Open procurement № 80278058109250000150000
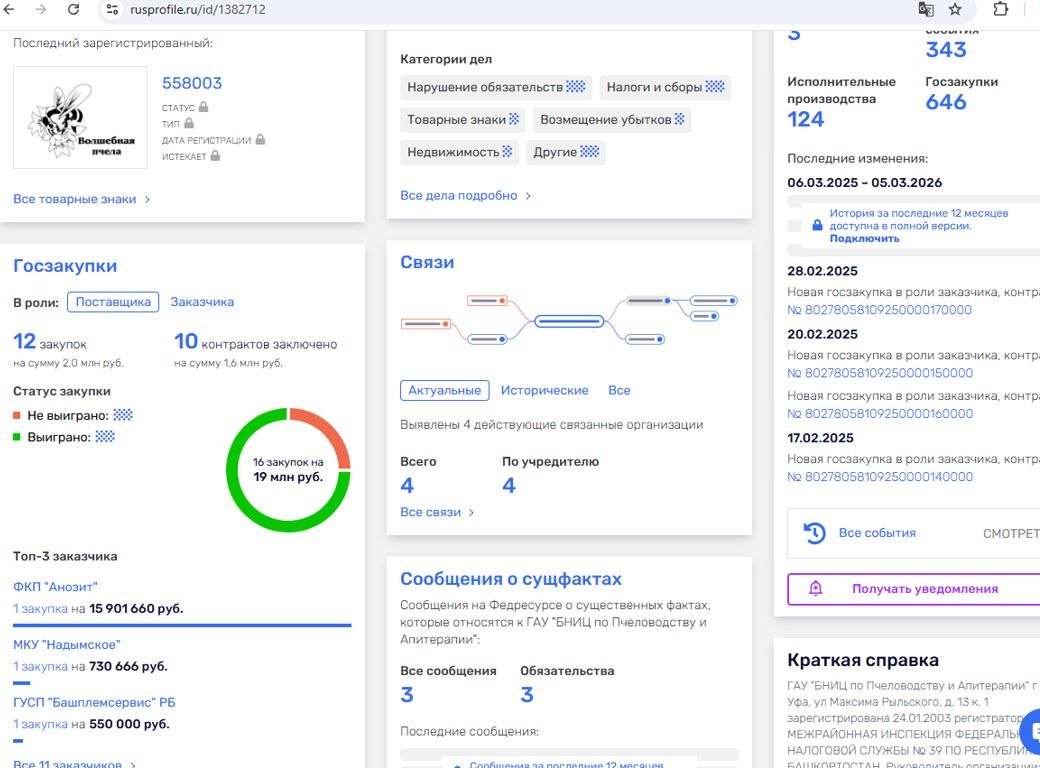This screenshot has height=768, width=1040. [x=879, y=373]
